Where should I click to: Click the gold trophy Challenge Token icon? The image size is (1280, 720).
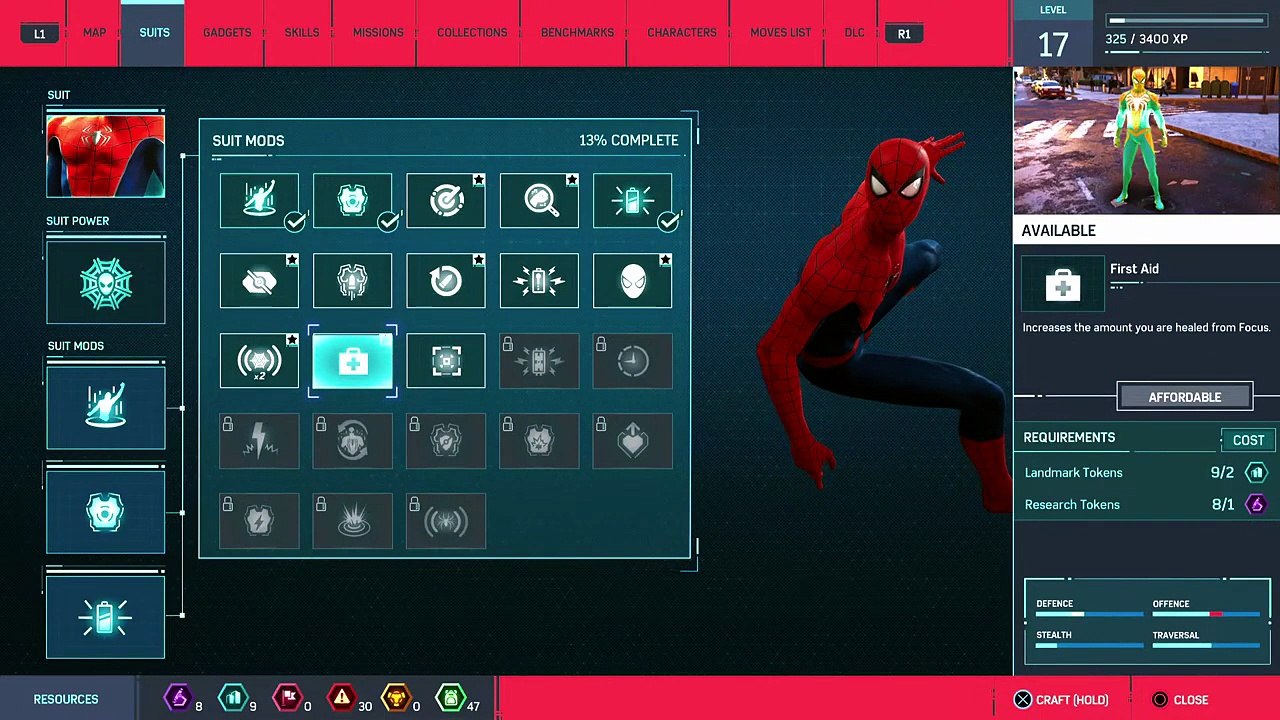pos(397,697)
